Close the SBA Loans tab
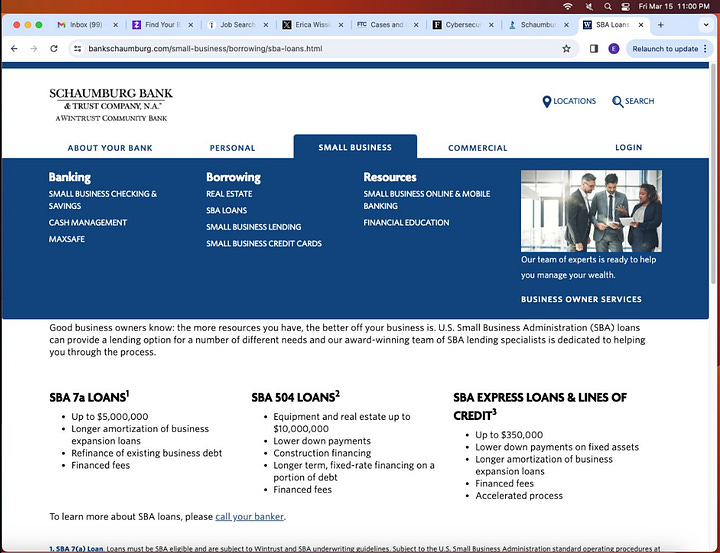This screenshot has height=553, width=720. click(x=641, y=25)
